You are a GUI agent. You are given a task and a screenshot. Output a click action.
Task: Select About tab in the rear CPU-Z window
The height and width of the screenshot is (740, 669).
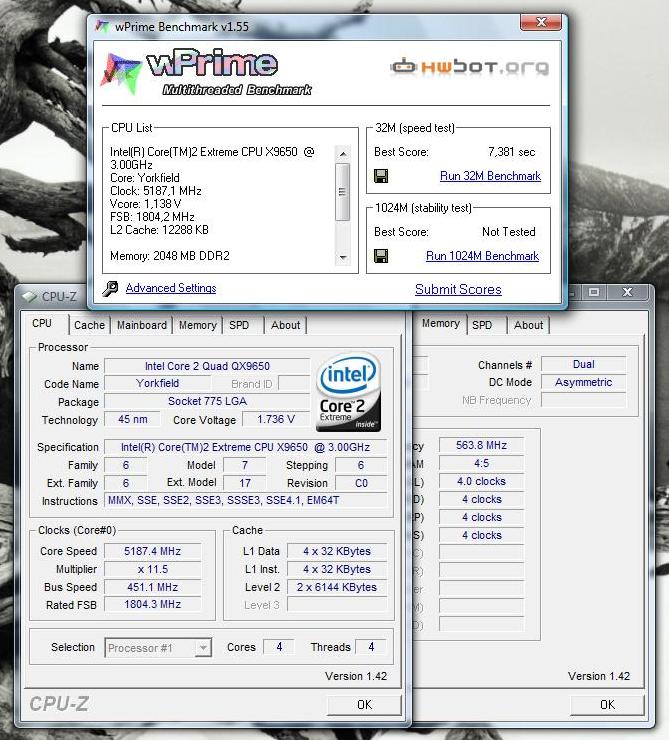pyautogui.click(x=528, y=325)
